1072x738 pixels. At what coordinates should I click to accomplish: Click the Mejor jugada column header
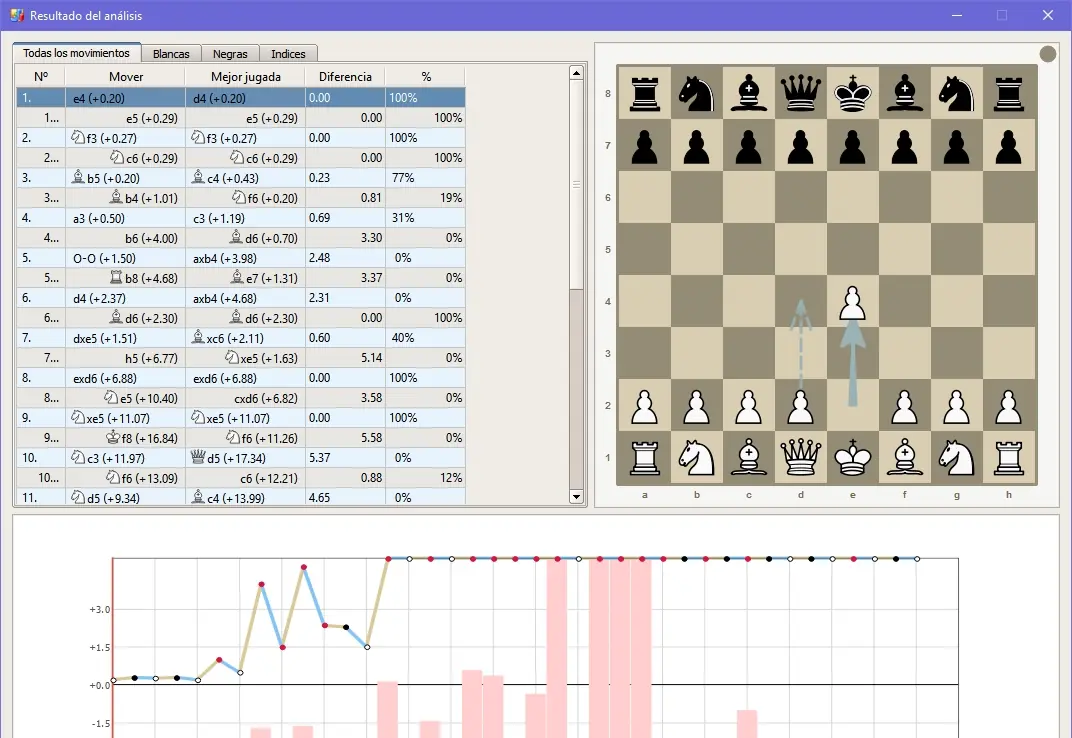pos(245,77)
